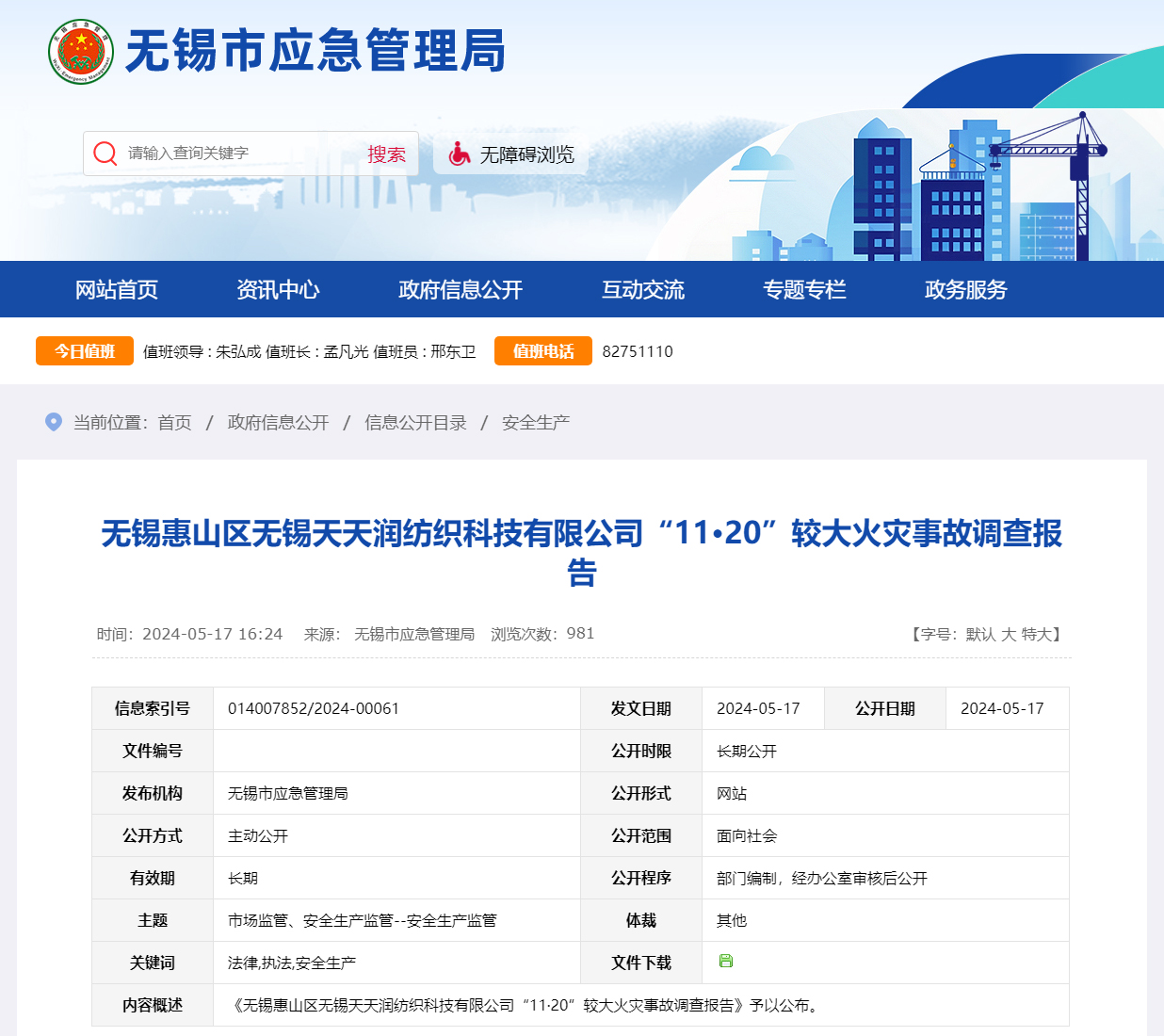Click the duty staff text 值班领导:朱弘成

(202, 351)
